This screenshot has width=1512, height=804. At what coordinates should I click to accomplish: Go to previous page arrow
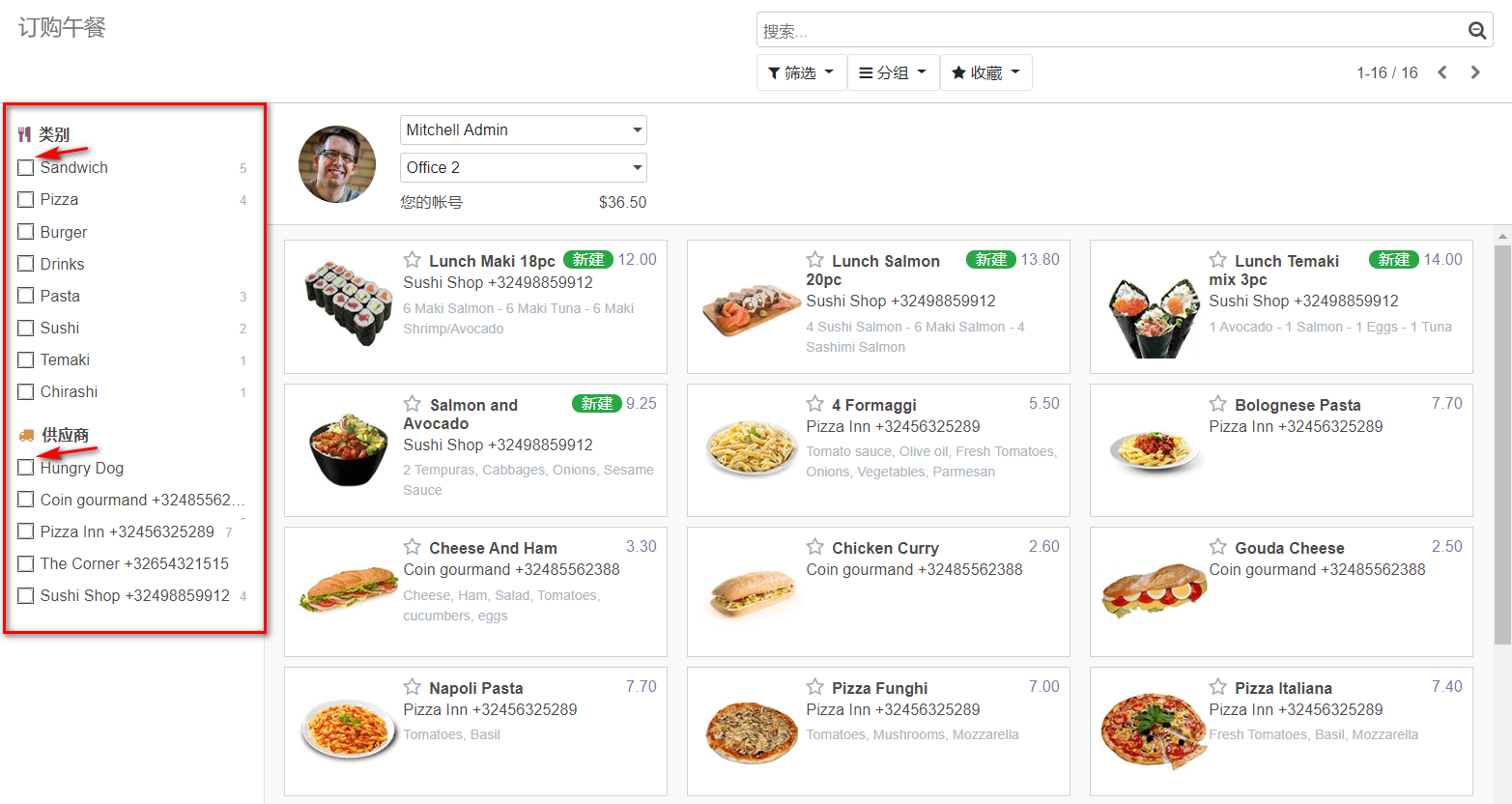[1441, 72]
